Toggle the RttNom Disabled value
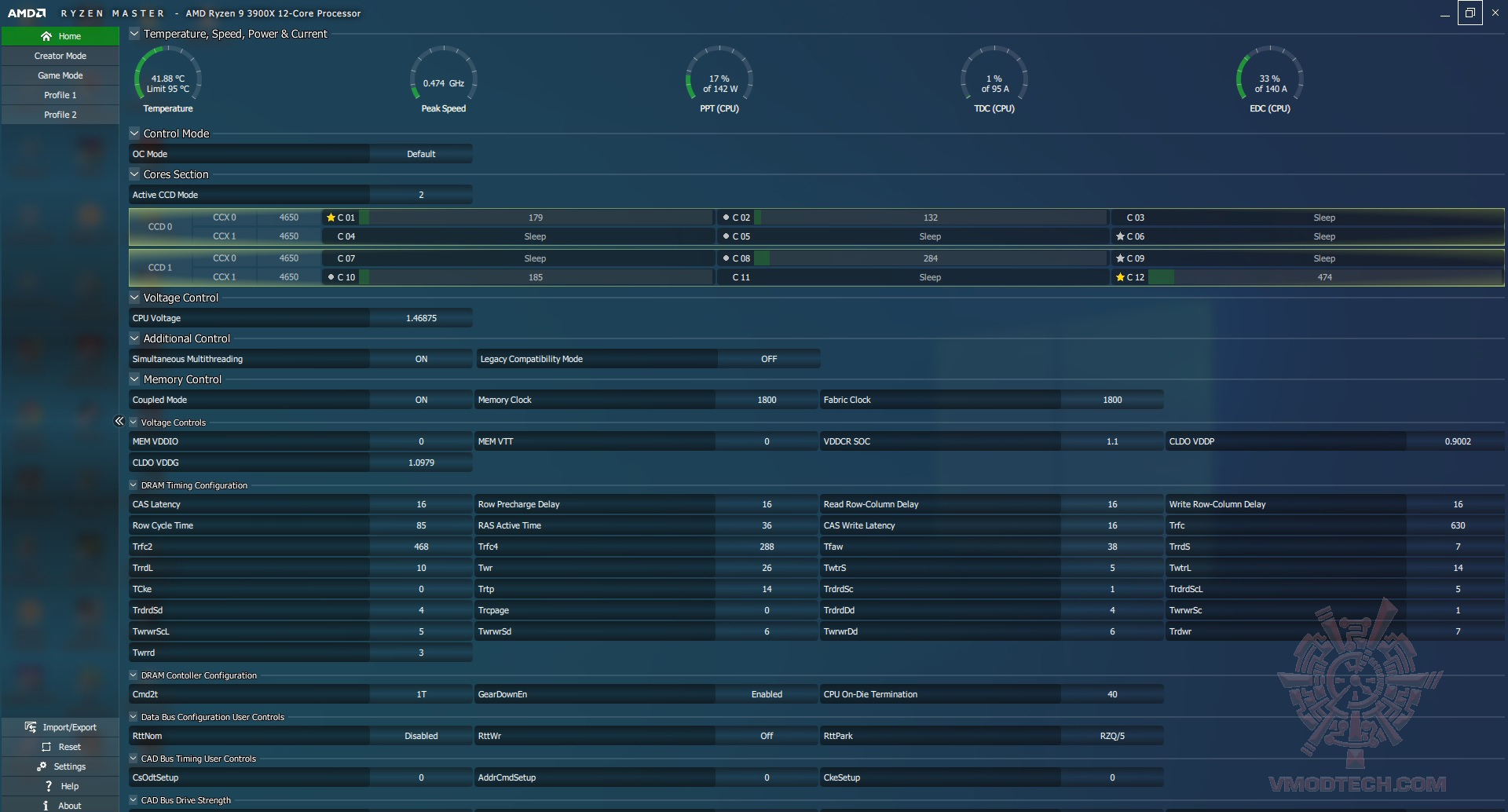The image size is (1508, 812). coord(421,736)
